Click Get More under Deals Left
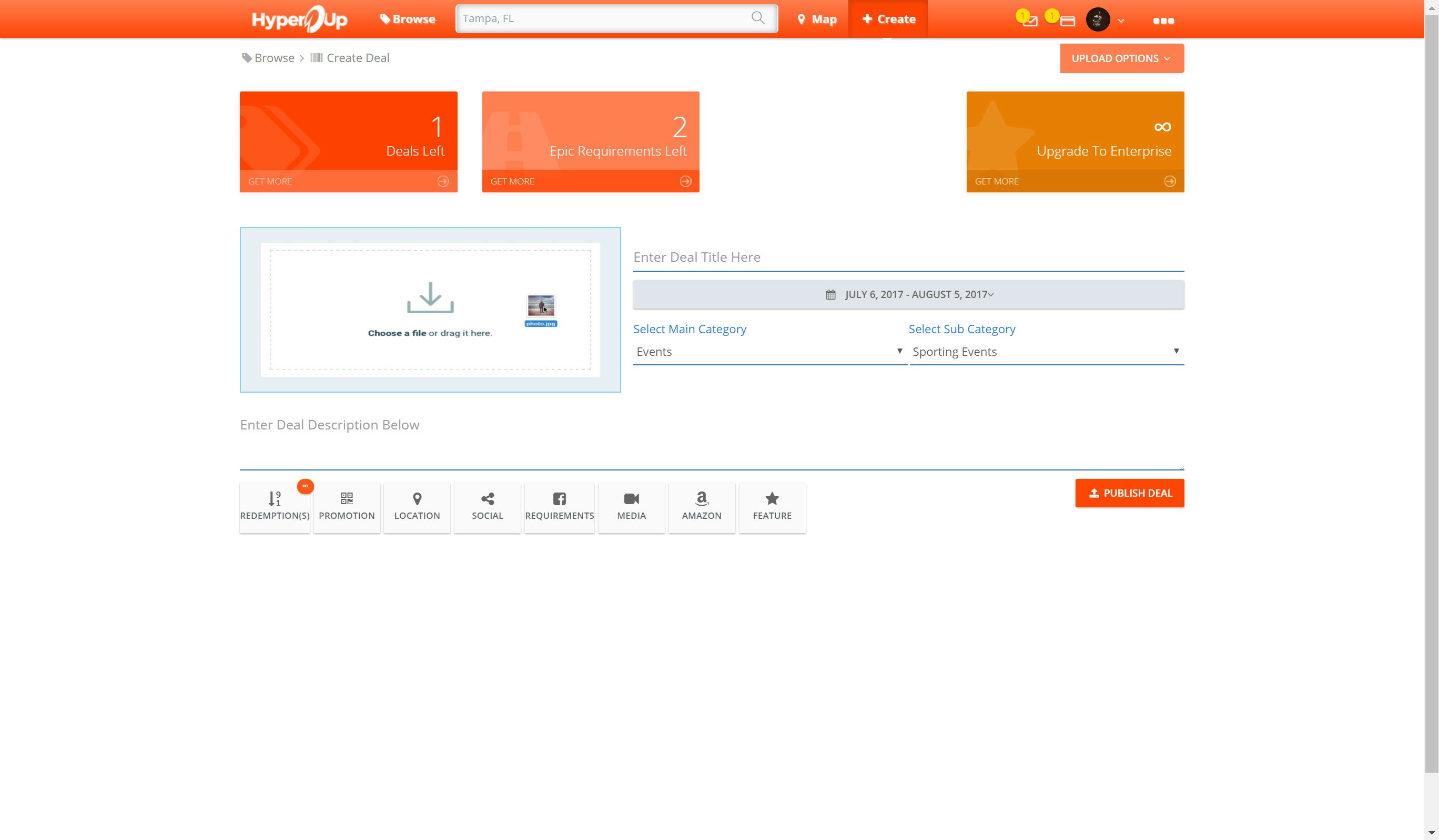 point(348,181)
